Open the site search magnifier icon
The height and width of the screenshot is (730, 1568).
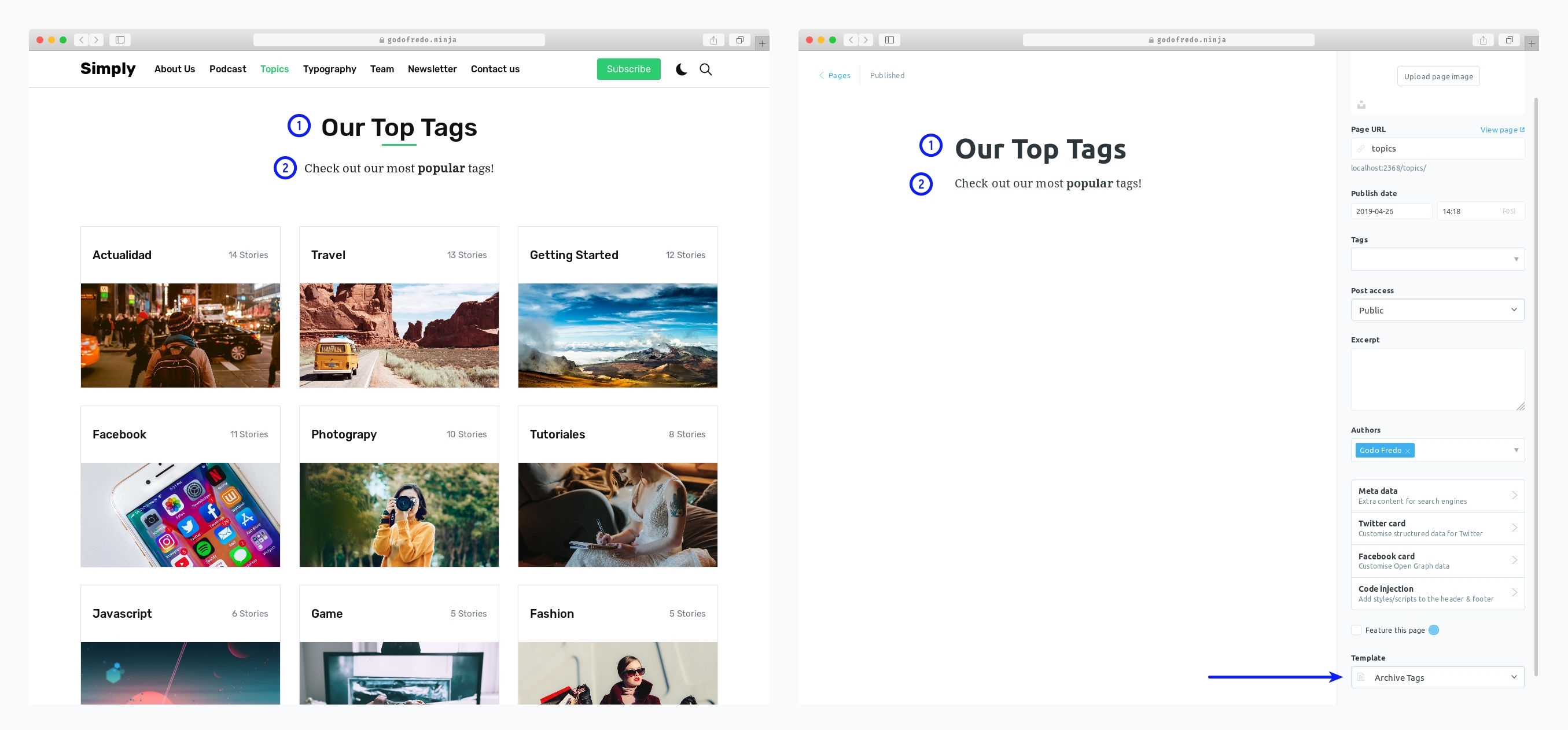pyautogui.click(x=705, y=69)
